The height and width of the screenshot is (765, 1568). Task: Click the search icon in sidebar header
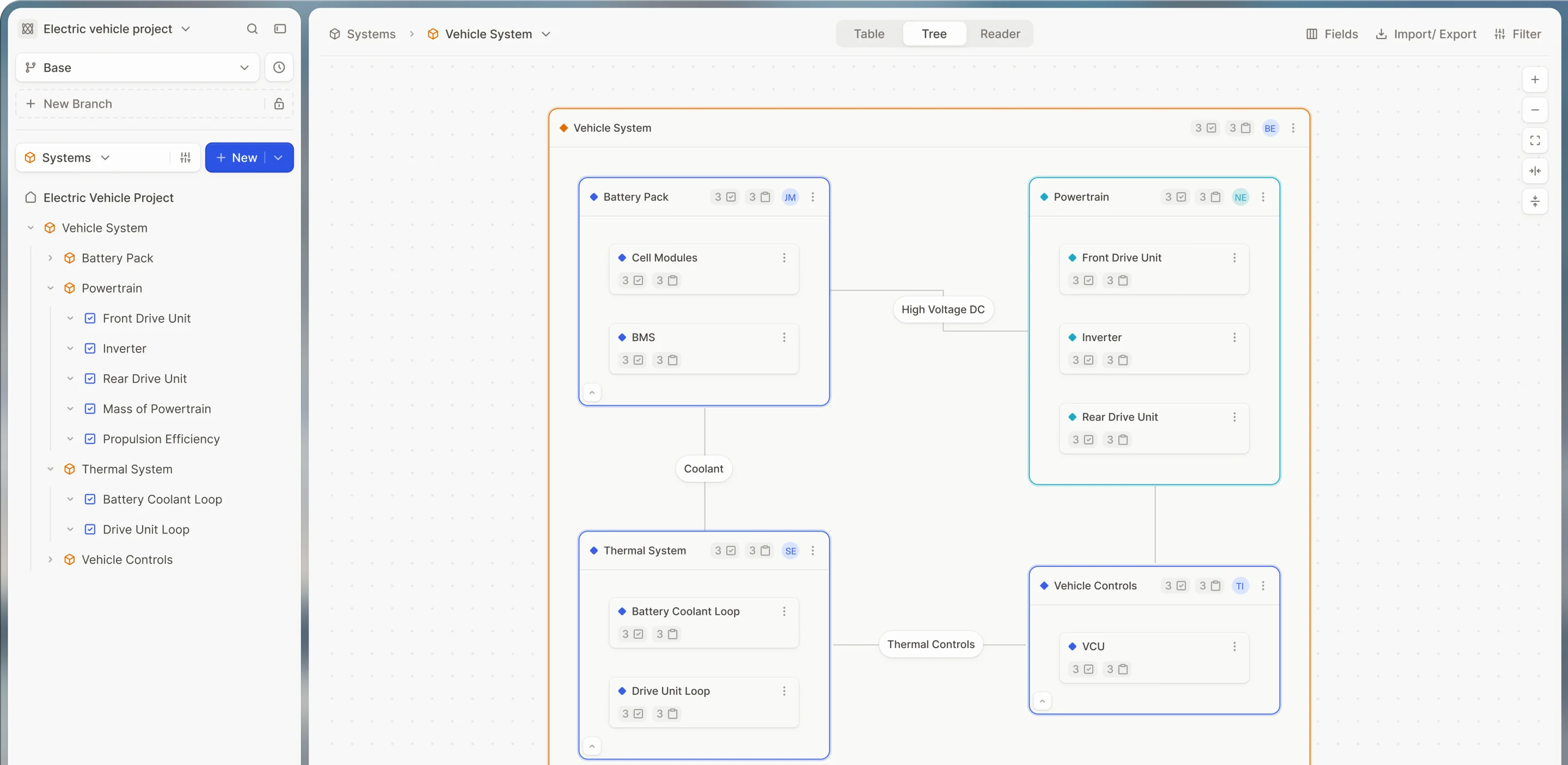pos(252,29)
